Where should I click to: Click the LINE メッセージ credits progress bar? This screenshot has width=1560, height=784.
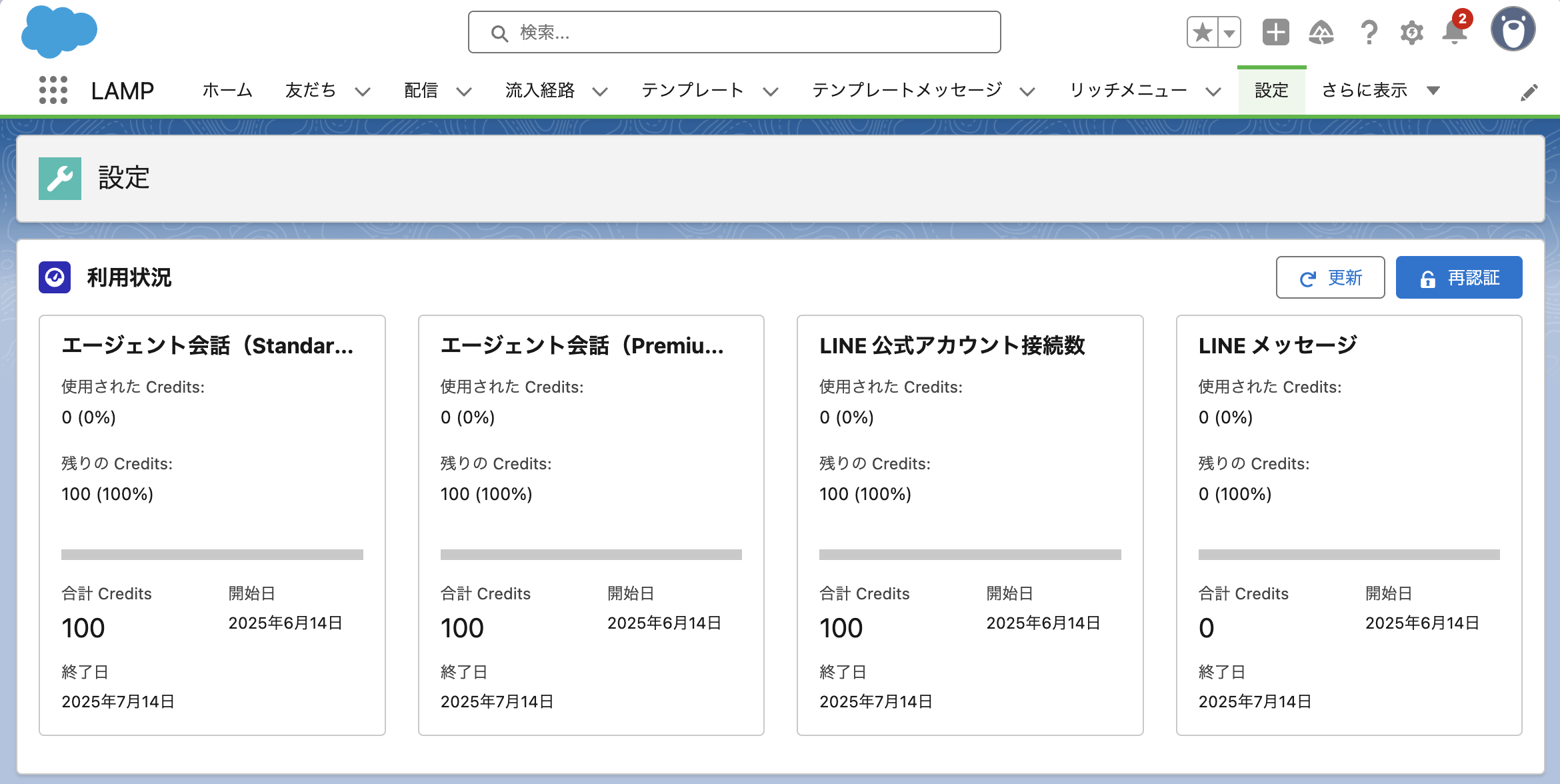coord(1349,555)
